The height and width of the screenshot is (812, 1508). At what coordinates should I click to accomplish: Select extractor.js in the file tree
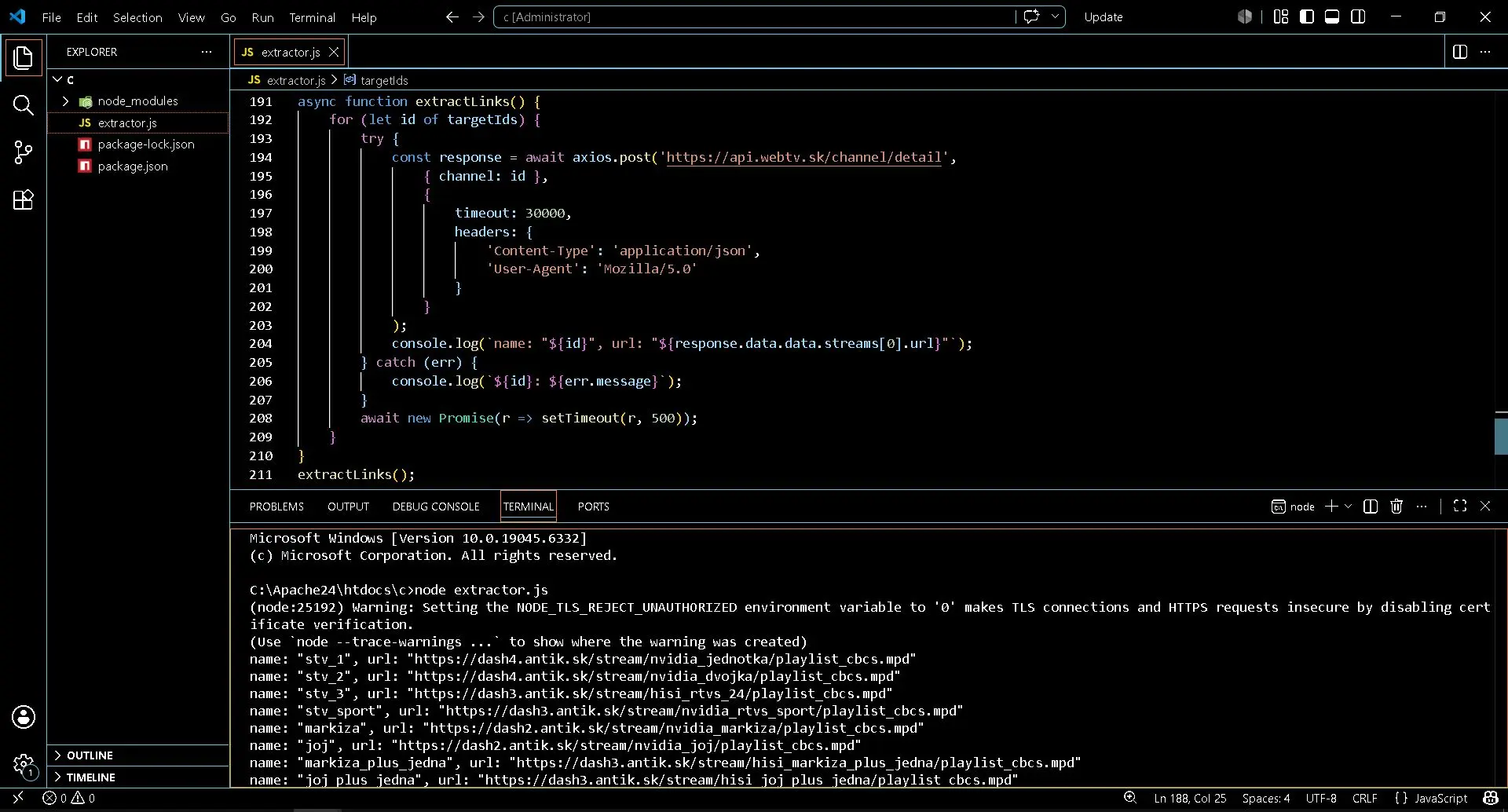pos(138,123)
